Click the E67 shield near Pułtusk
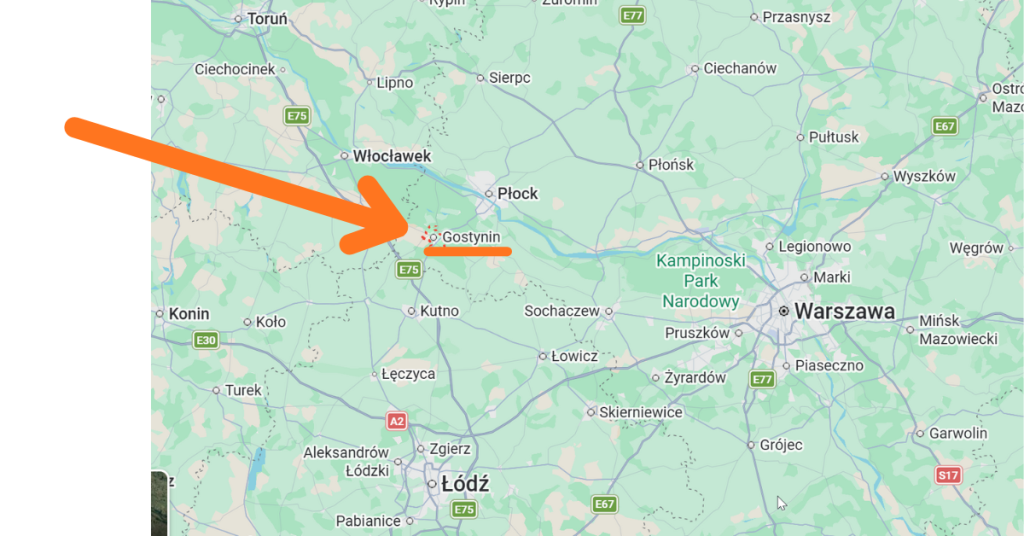 point(945,126)
